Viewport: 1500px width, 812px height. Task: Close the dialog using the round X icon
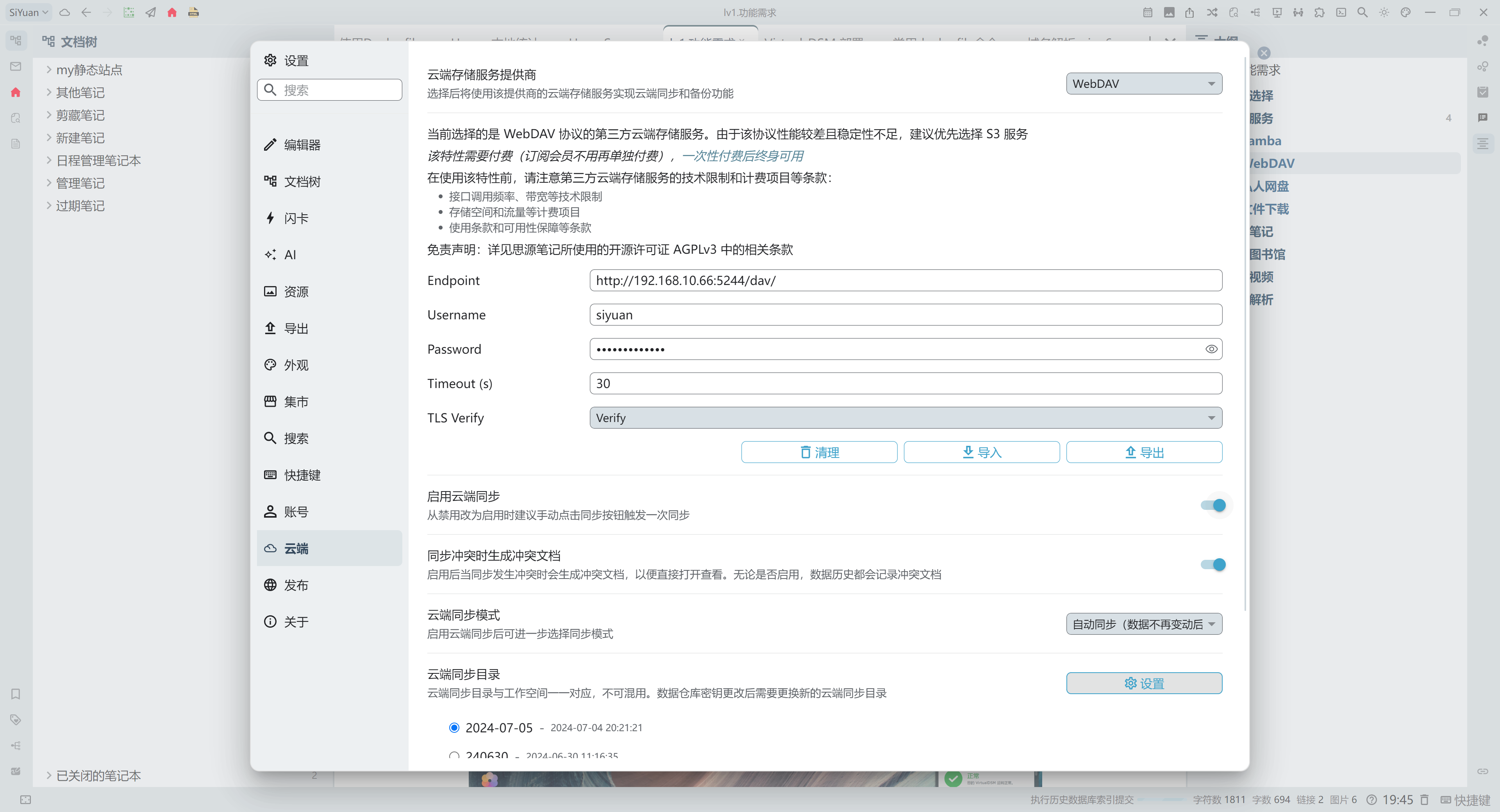(x=1264, y=53)
